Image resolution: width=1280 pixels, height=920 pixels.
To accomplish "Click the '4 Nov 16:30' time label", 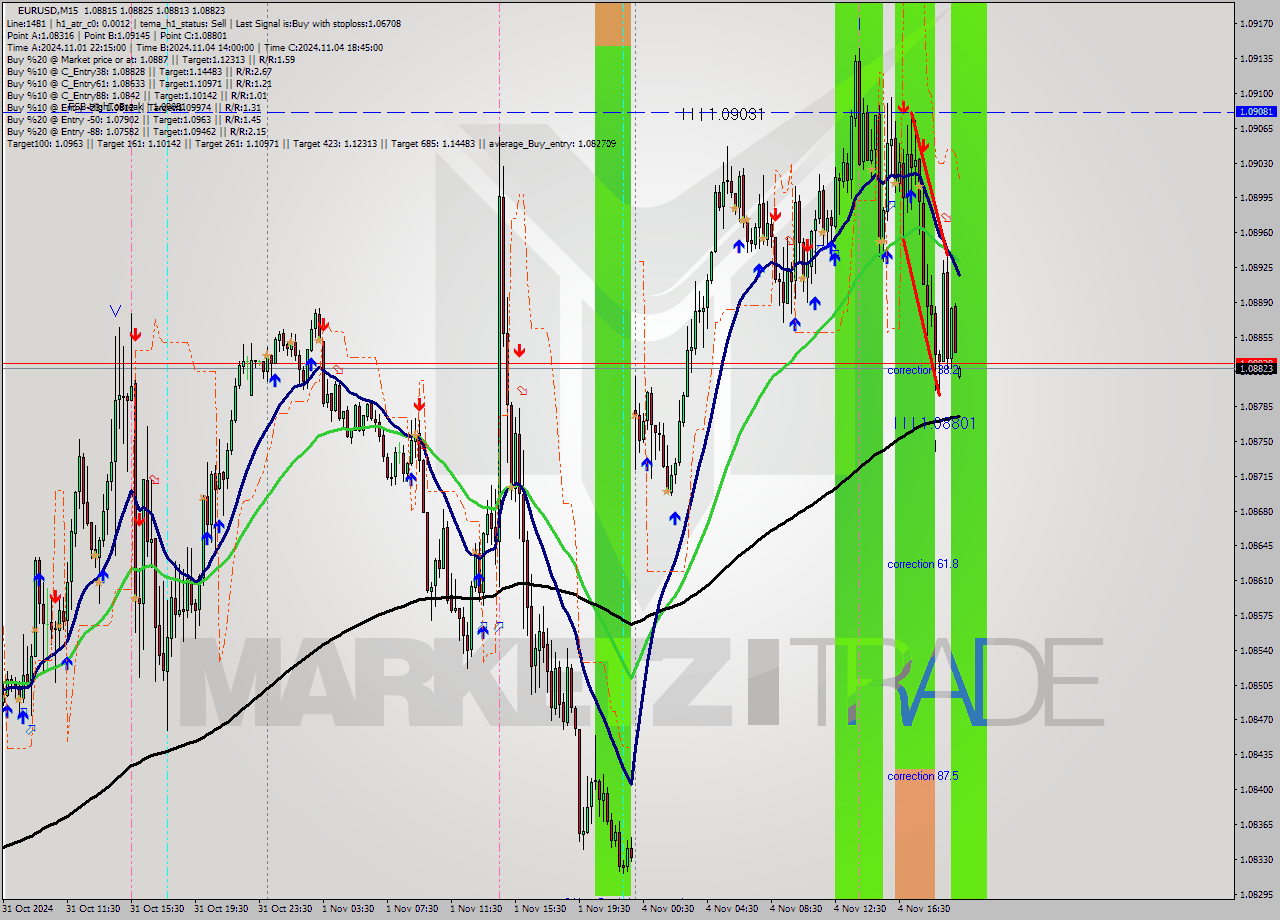I will [924, 909].
